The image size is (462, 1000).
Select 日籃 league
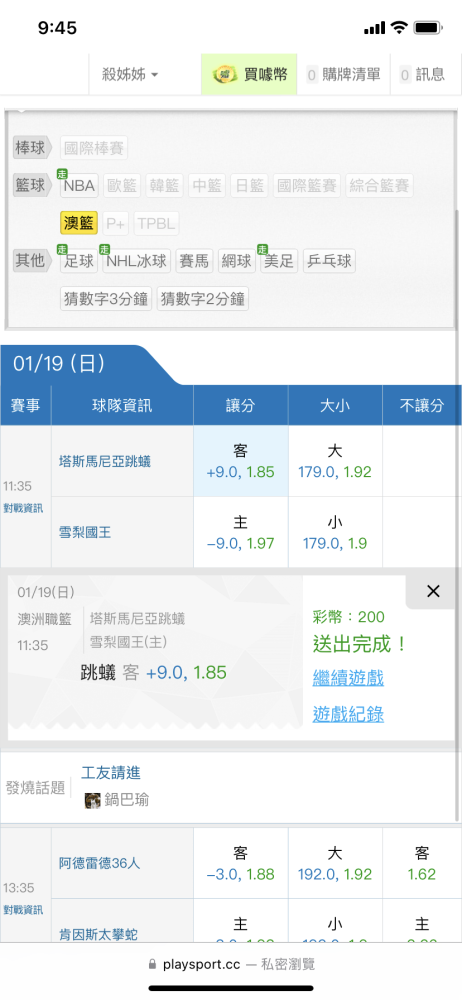[x=250, y=186]
